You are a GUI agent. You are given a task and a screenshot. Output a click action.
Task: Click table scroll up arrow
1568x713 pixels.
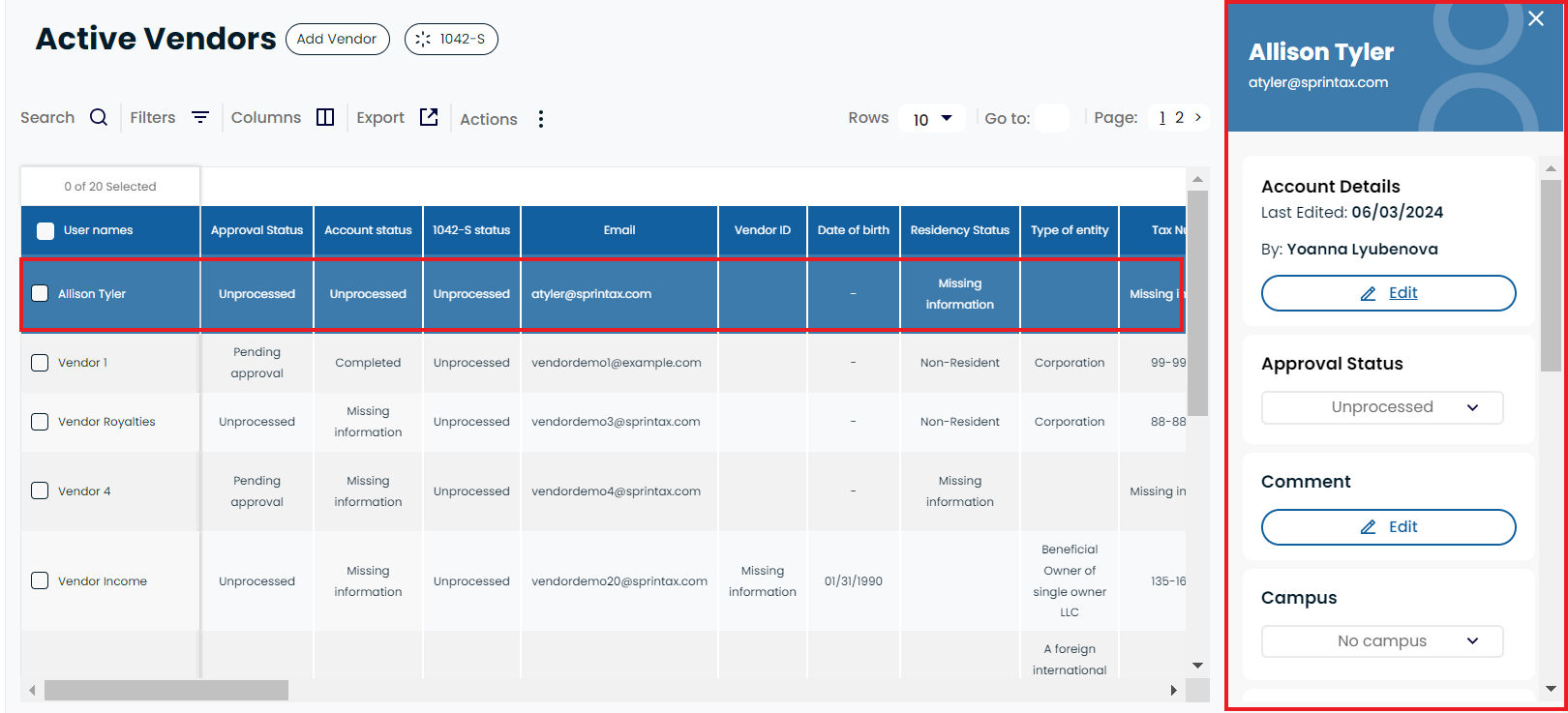coord(1197,179)
